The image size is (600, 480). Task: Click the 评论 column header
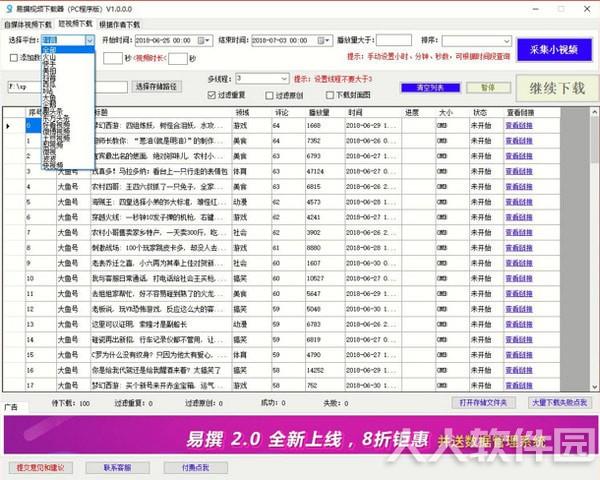(289, 113)
